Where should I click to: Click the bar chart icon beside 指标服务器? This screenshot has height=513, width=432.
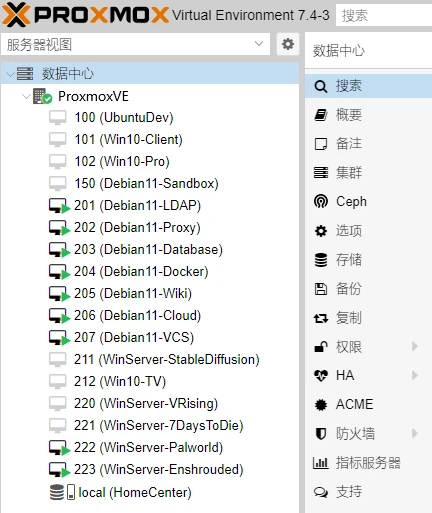click(321, 463)
